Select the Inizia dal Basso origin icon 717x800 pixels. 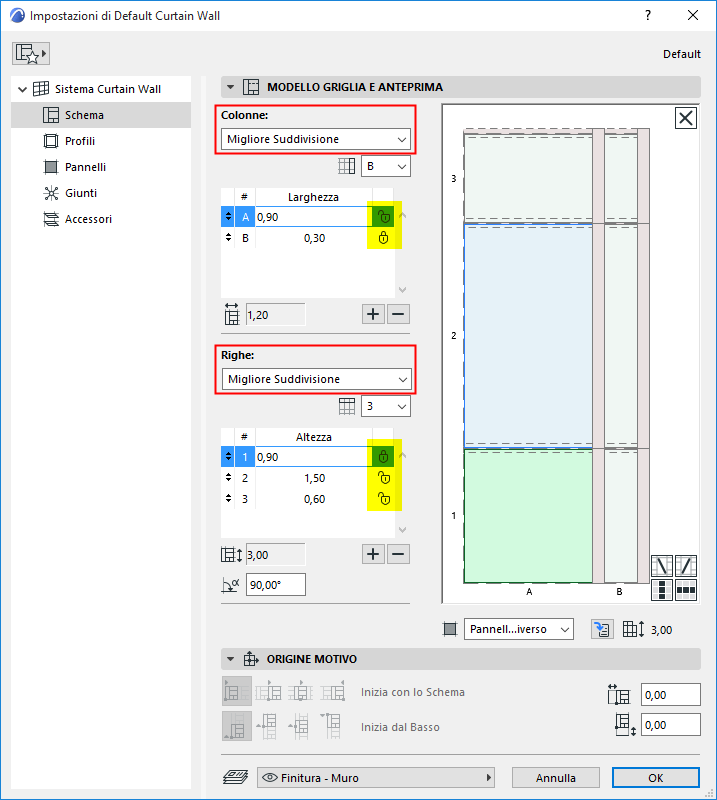pos(237,726)
